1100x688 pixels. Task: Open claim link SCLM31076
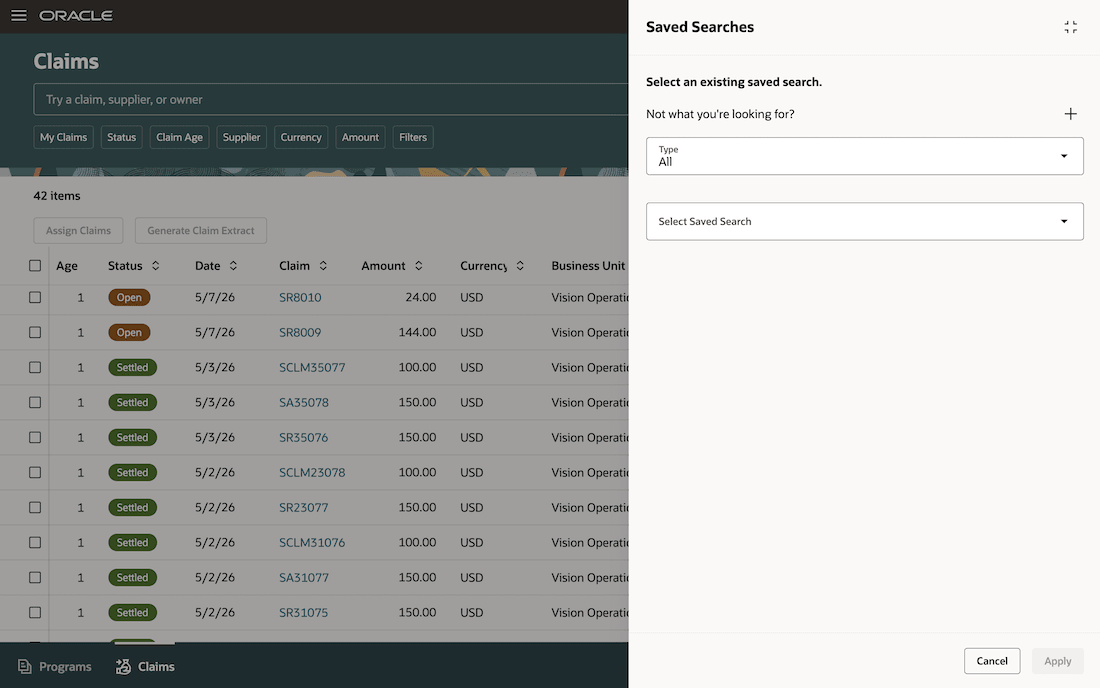tap(312, 543)
